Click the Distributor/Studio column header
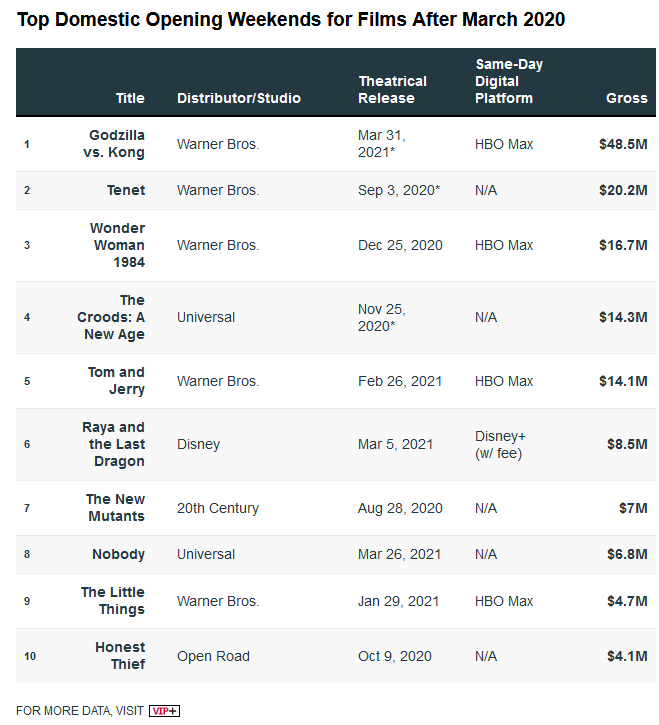Image resolution: width=659 pixels, height=725 pixels. [239, 98]
